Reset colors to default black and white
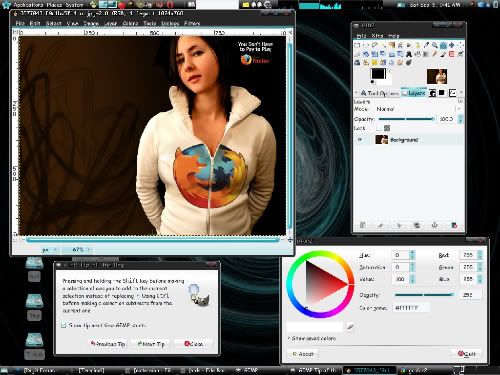 click(373, 82)
